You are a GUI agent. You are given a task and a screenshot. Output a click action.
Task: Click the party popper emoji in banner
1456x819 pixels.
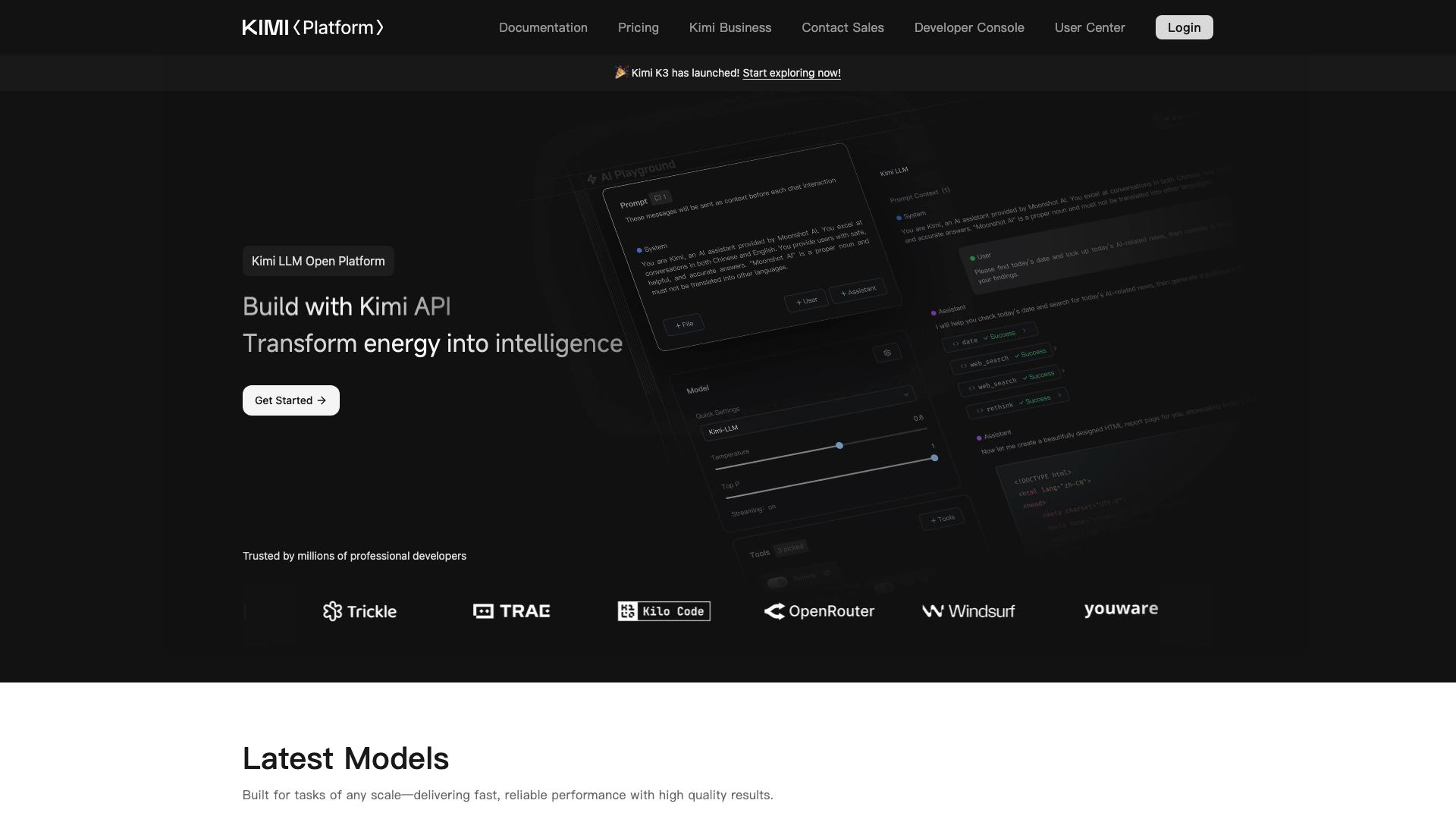click(x=621, y=72)
